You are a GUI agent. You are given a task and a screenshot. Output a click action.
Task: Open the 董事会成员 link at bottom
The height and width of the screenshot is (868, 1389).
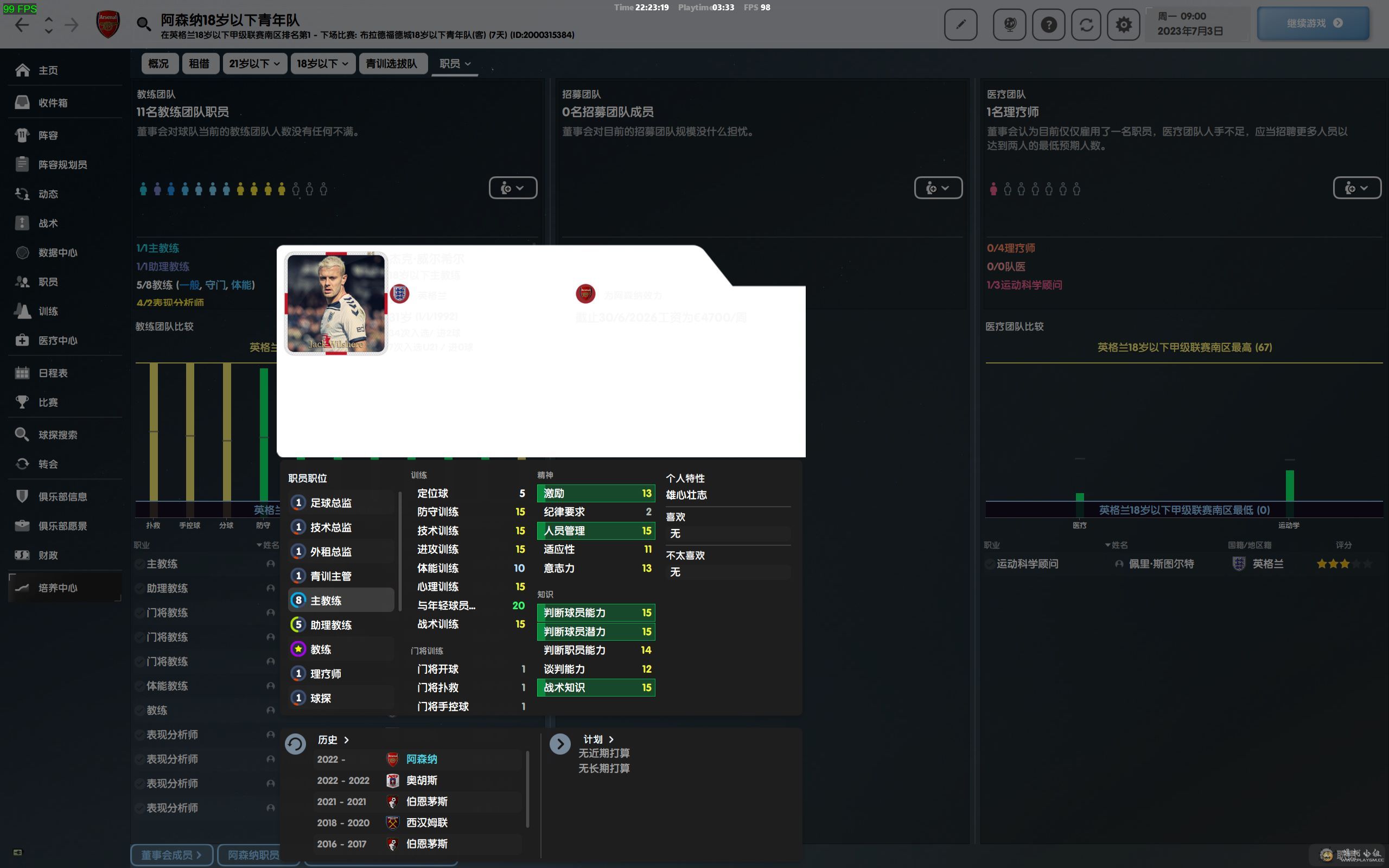pos(171,855)
